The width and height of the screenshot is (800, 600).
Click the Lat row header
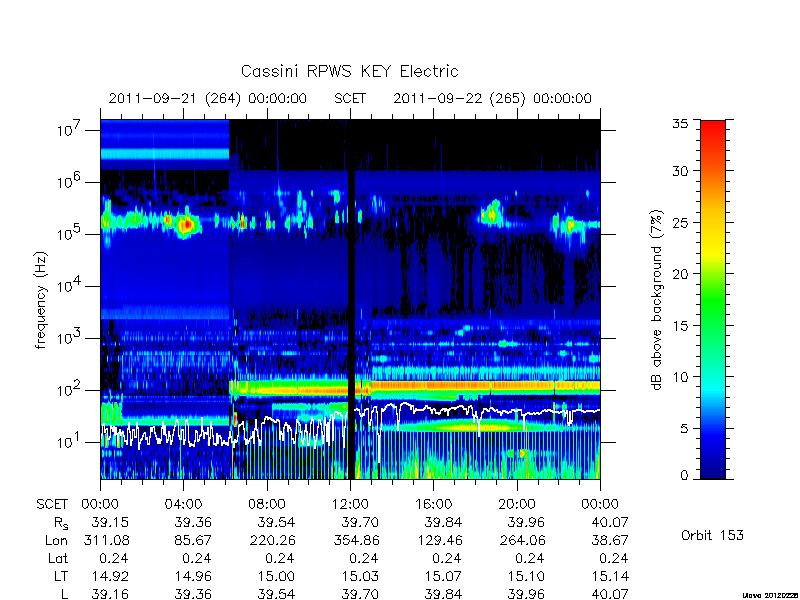(58, 558)
